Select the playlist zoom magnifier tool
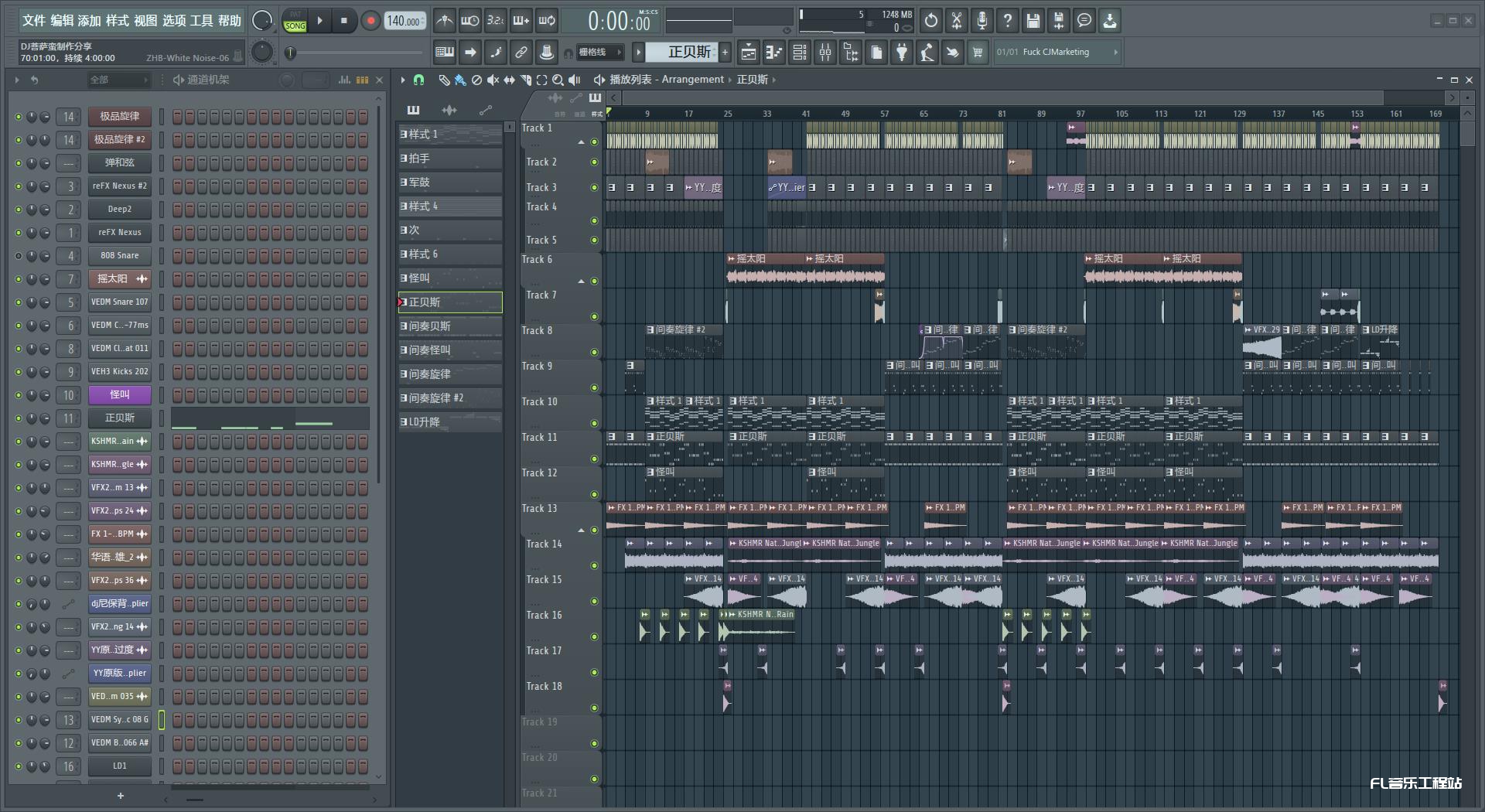The width and height of the screenshot is (1485, 812). coord(558,80)
